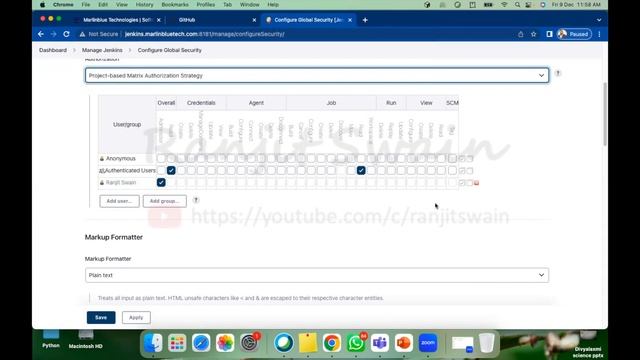Click the page vertical scrollbar
Viewport: 640px width, 360px height.
tap(604, 113)
